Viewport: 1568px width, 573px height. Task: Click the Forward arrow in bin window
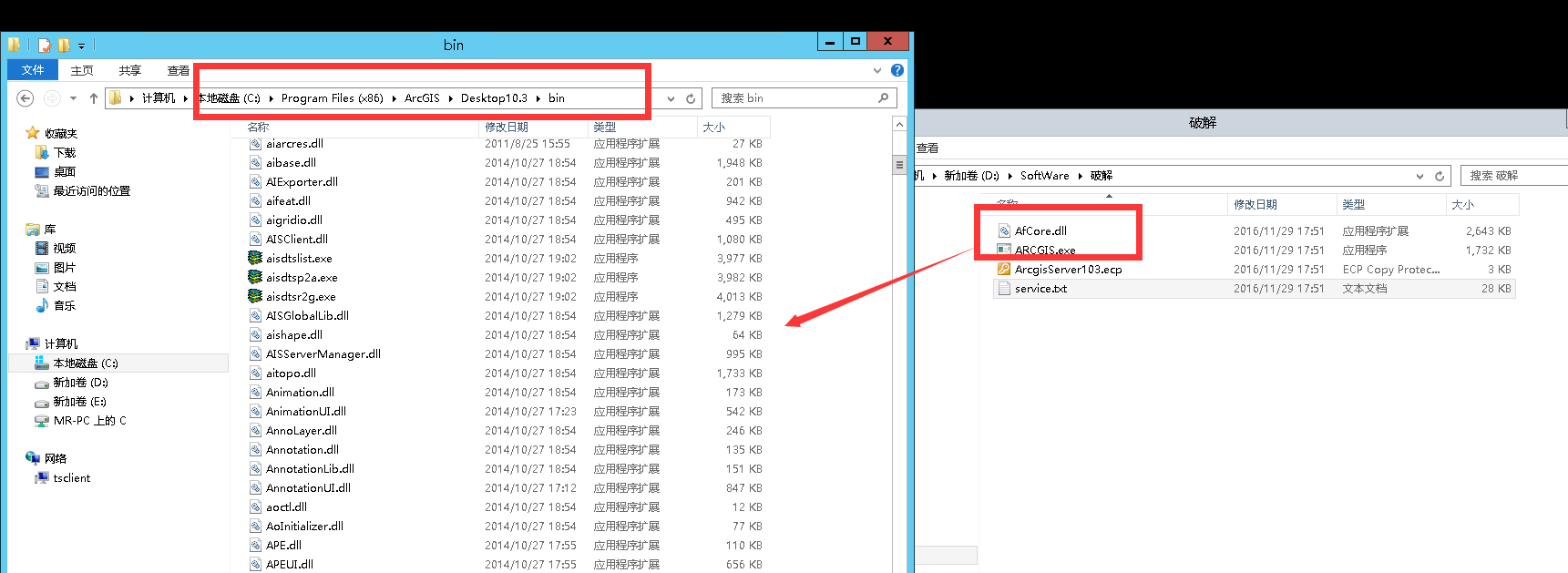click(52, 97)
